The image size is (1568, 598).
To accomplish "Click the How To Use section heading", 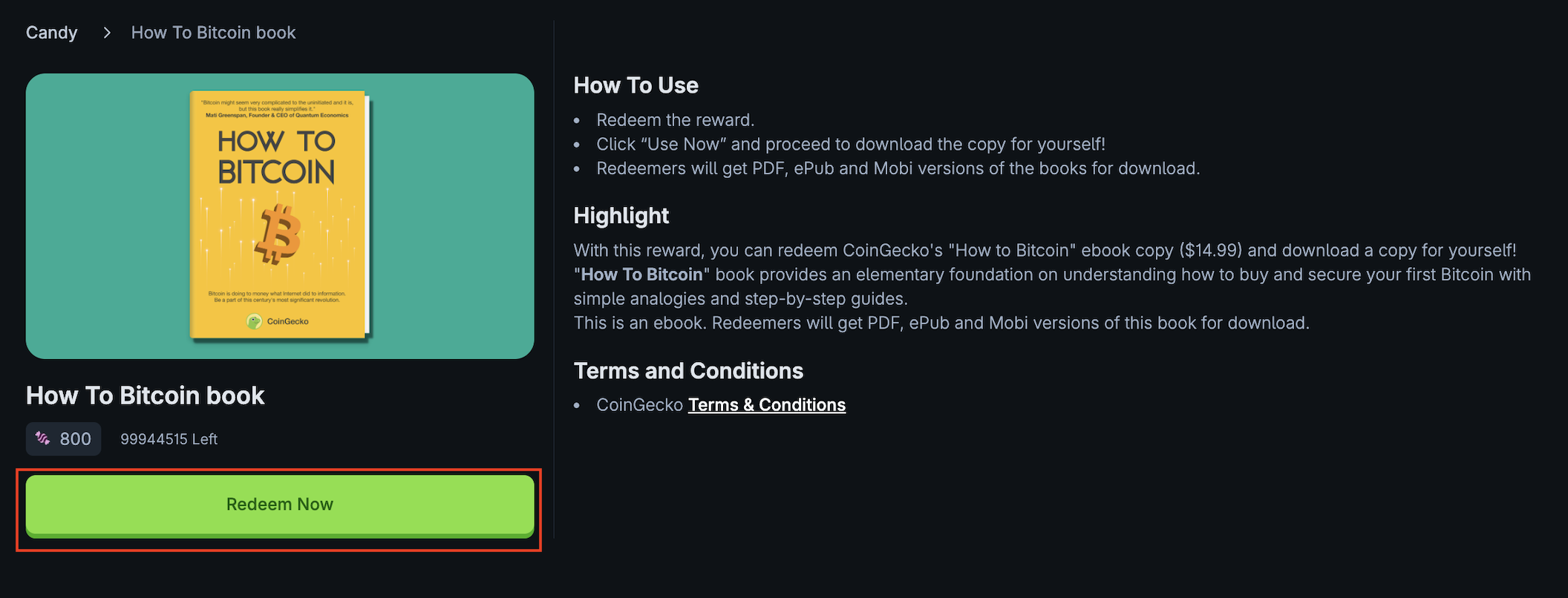I will tap(636, 85).
